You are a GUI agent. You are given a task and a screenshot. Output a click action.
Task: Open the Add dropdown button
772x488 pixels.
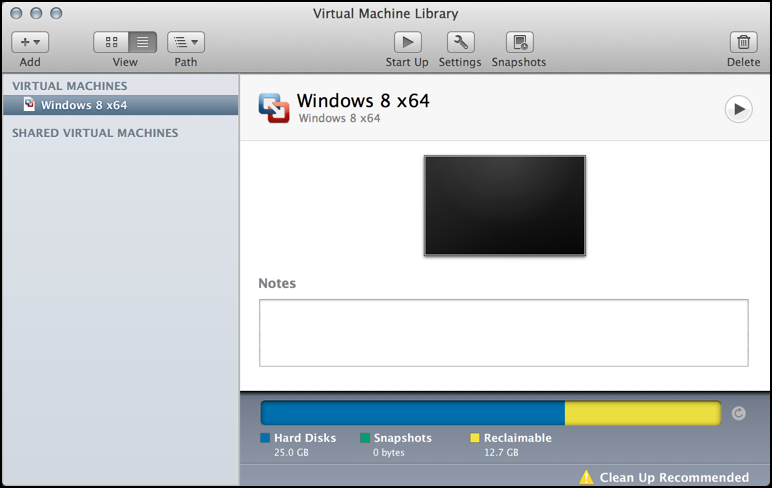pos(30,42)
